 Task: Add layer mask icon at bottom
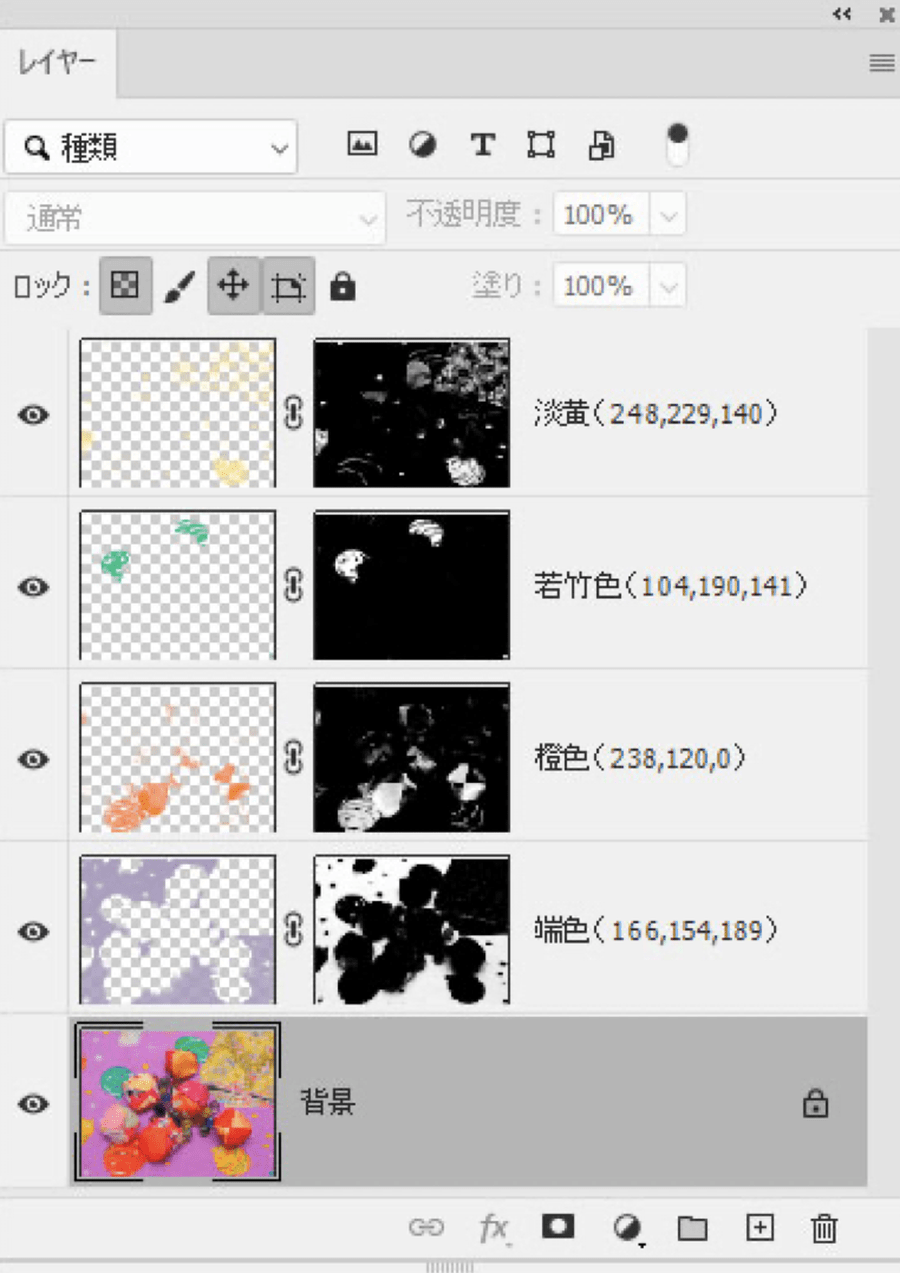point(558,1226)
